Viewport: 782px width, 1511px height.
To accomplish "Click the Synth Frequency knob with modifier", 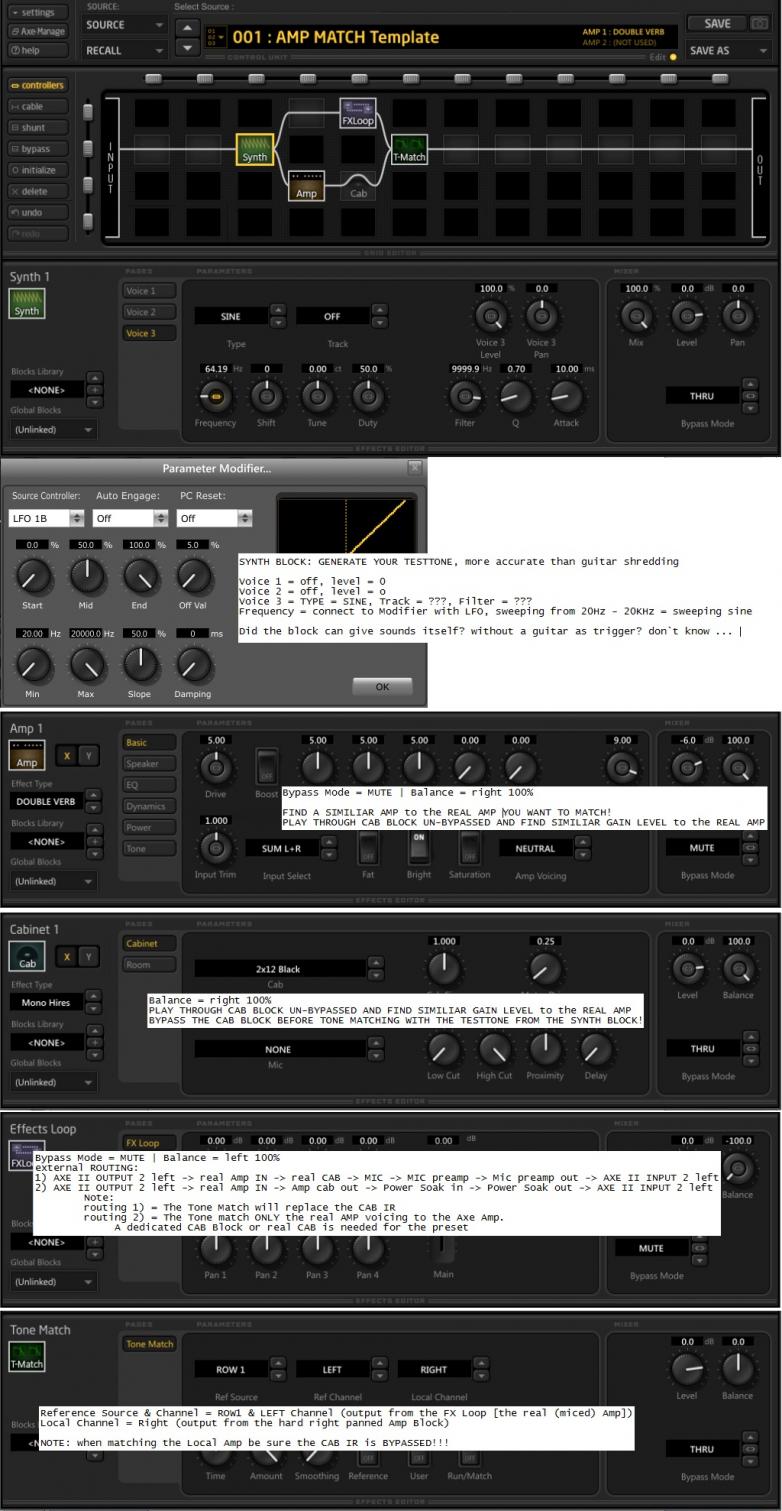I will pyautogui.click(x=215, y=397).
